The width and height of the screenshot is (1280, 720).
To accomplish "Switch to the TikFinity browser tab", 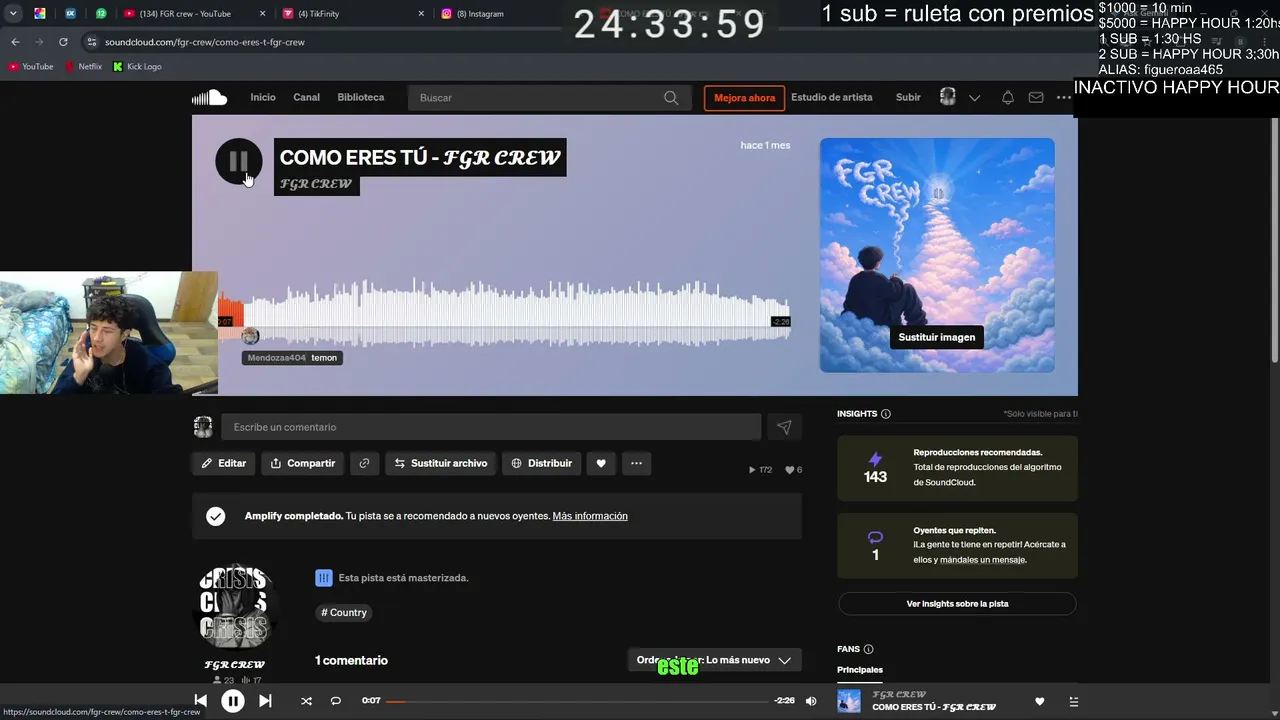I will coord(353,14).
